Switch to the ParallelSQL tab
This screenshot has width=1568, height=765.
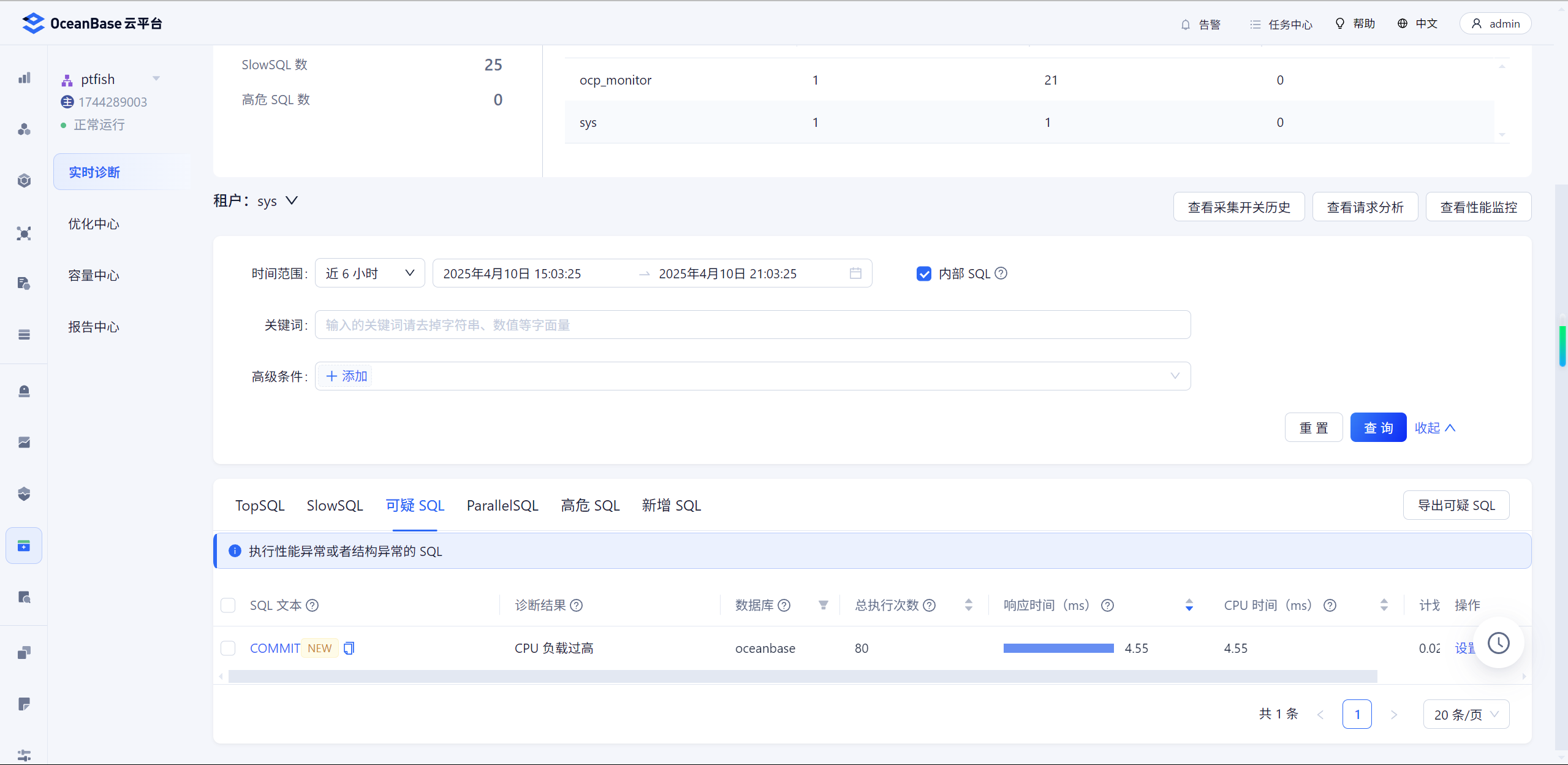pos(502,506)
